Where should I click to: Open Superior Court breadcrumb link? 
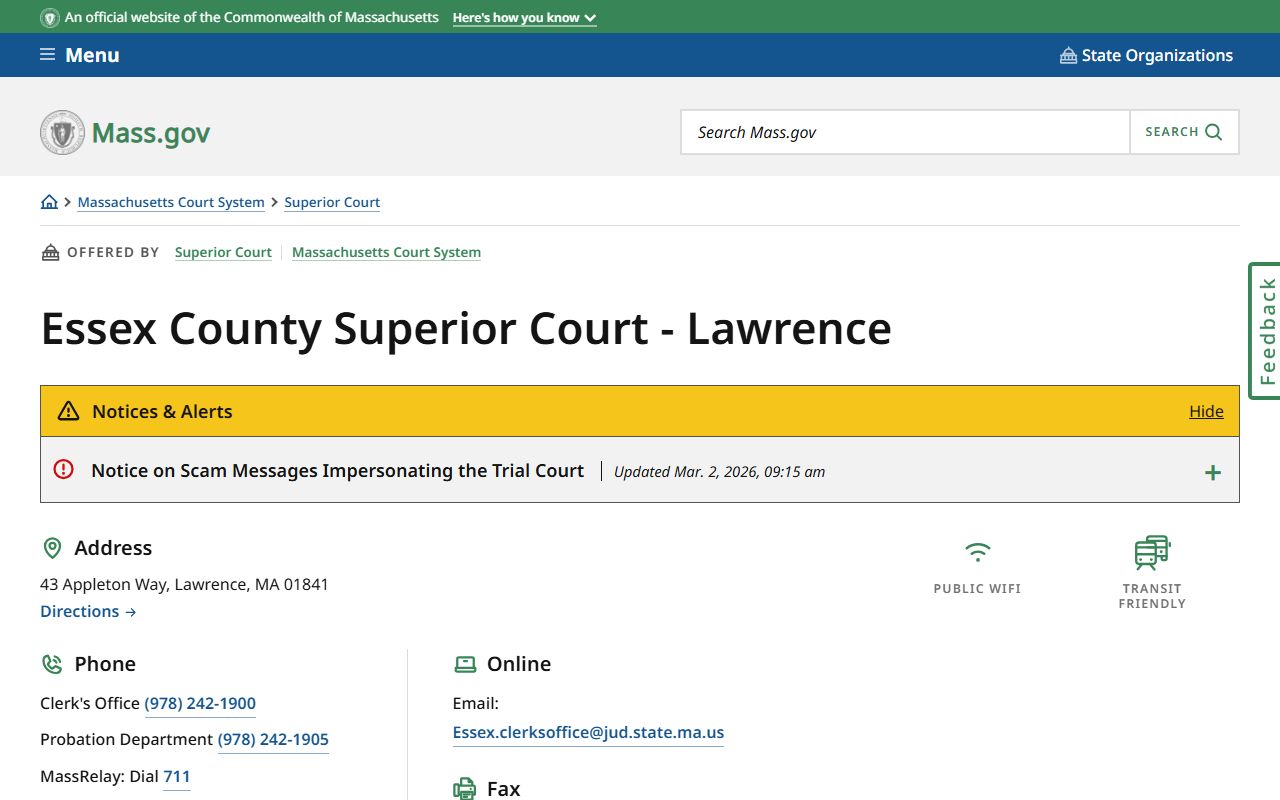tap(332, 202)
